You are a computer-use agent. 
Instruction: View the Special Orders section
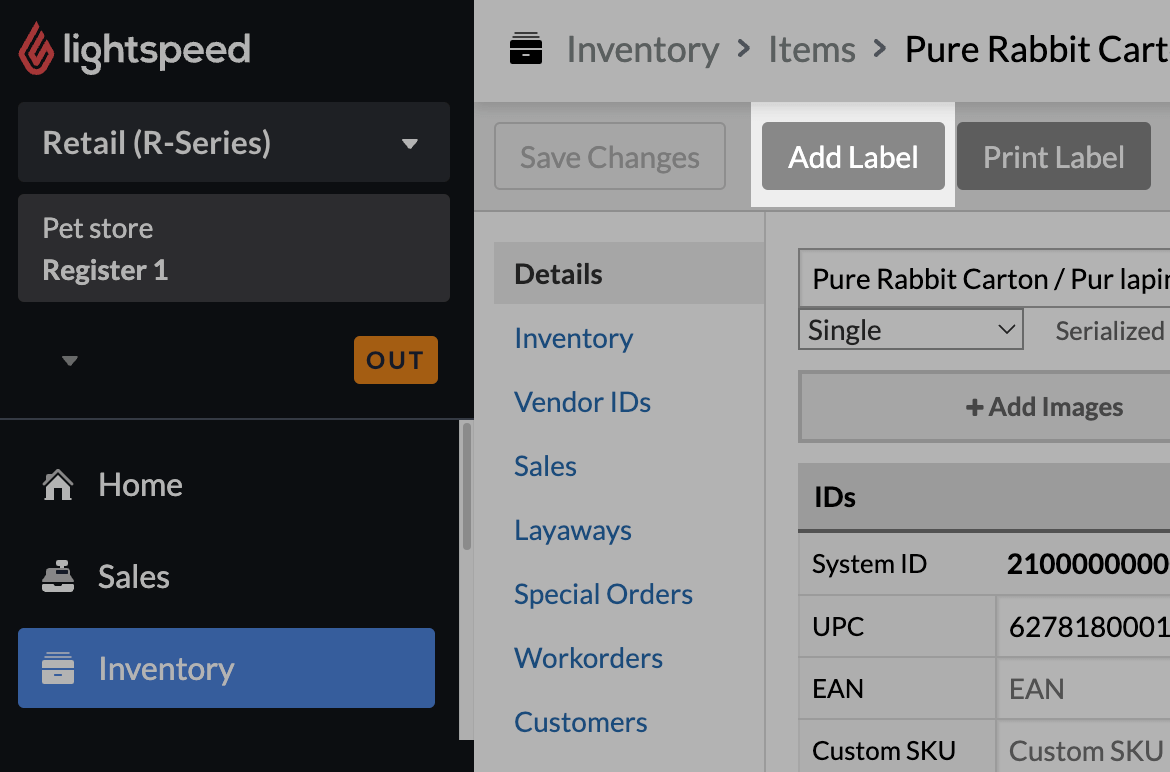[603, 594]
